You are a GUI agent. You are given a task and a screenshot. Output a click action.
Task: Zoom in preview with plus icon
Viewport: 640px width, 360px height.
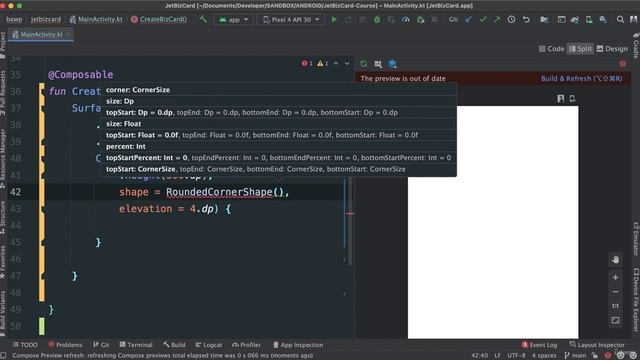(616, 278)
